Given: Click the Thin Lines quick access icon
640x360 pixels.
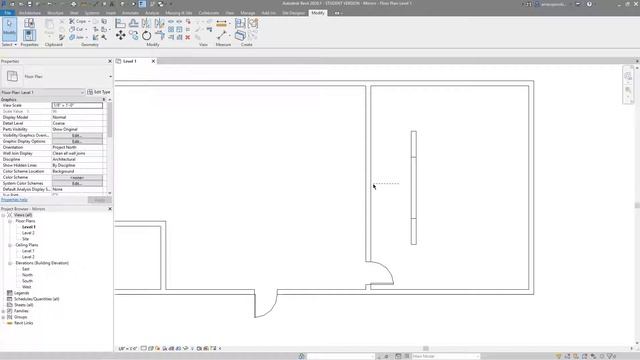Looking at the screenshot, I should tap(142, 4).
